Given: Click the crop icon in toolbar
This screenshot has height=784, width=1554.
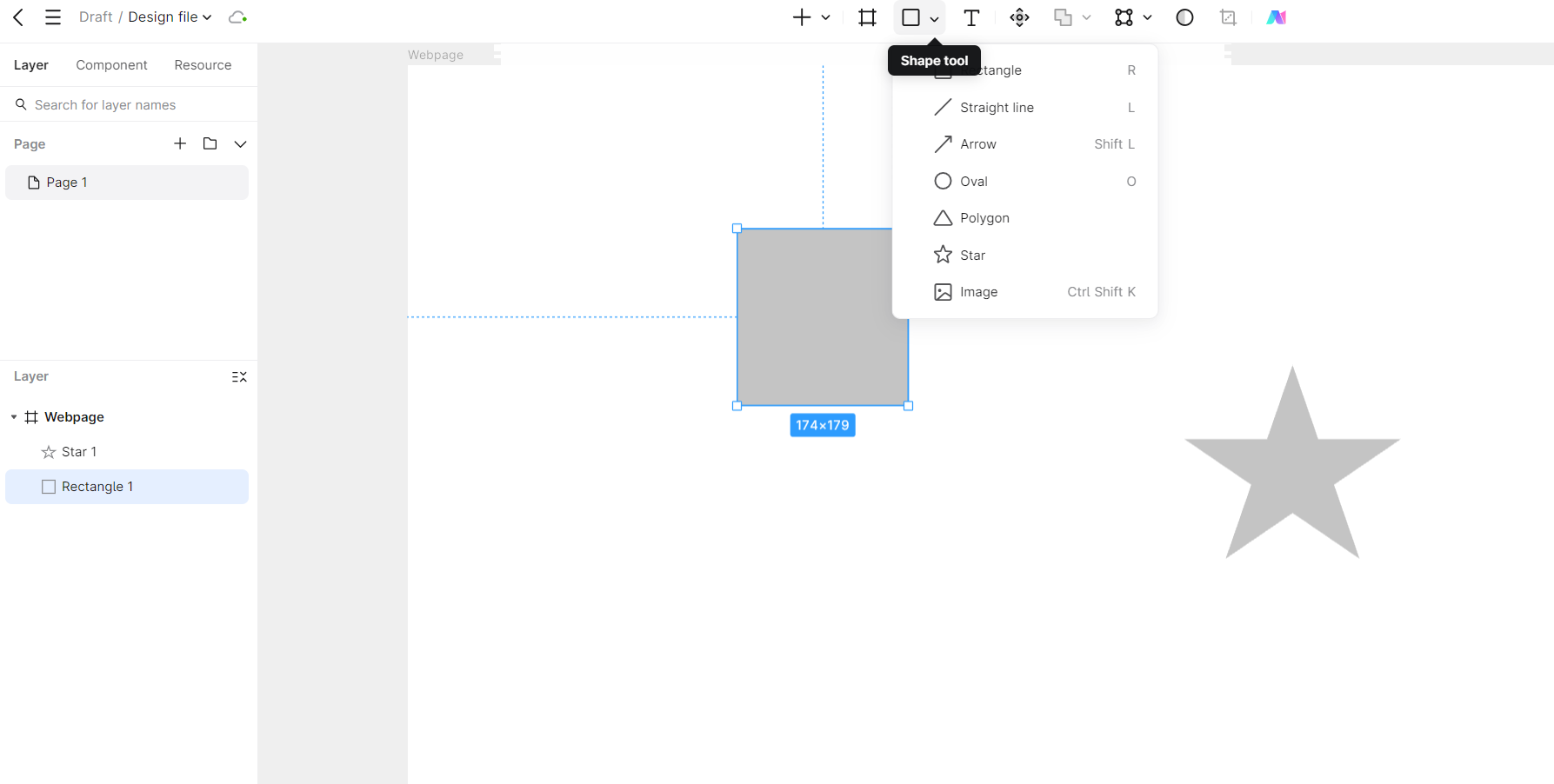Looking at the screenshot, I should [x=1228, y=17].
